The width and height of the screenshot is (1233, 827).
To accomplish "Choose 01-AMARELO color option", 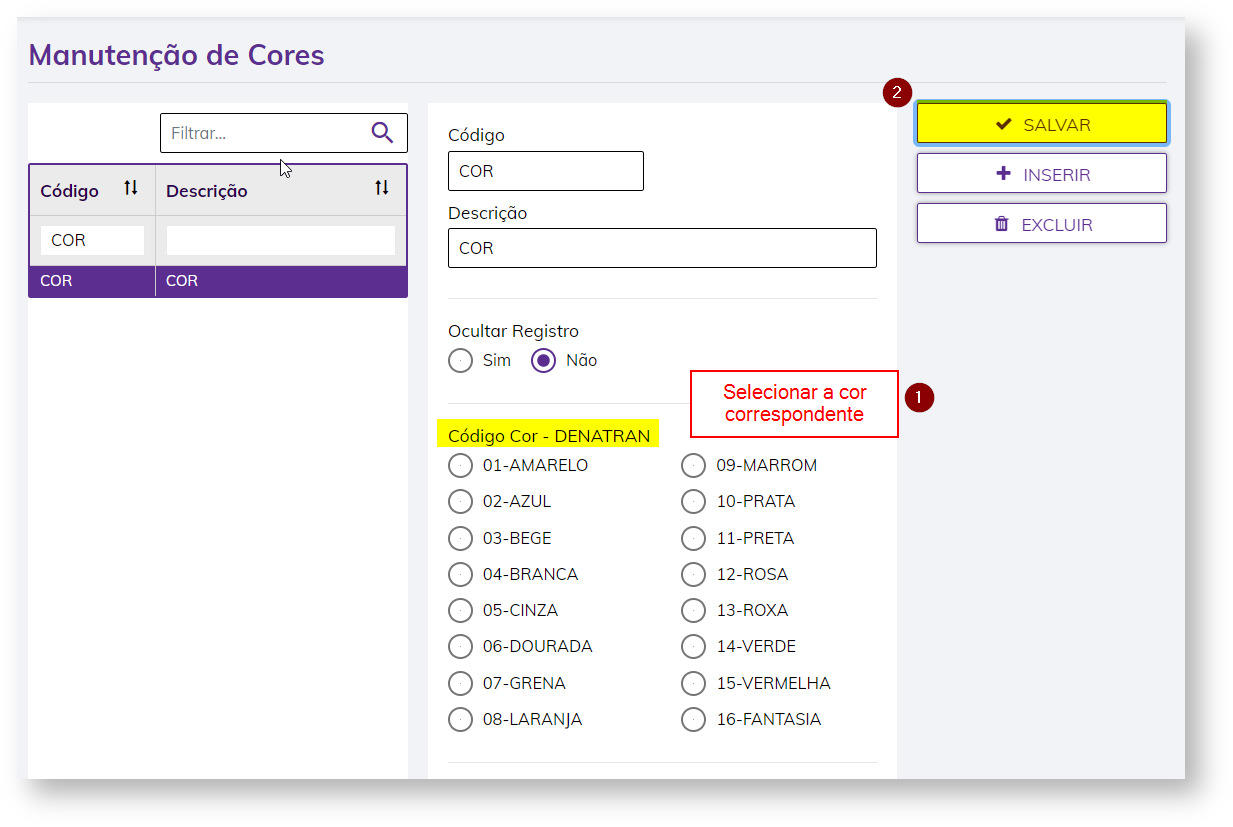I will (x=461, y=466).
